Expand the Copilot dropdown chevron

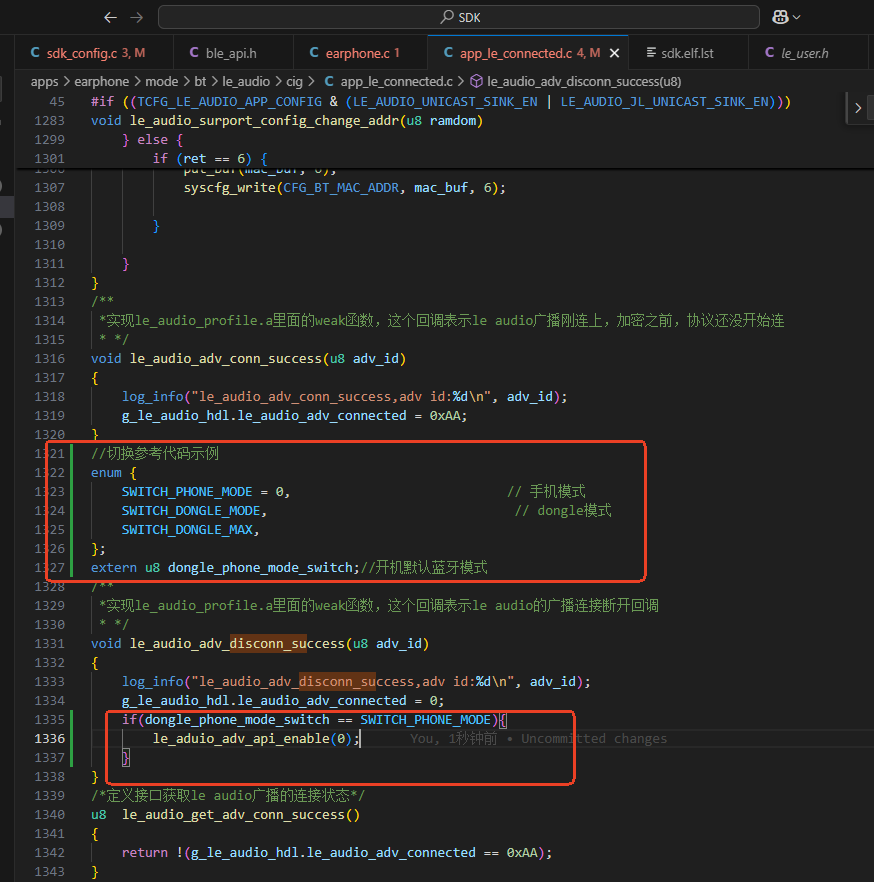click(x=796, y=17)
